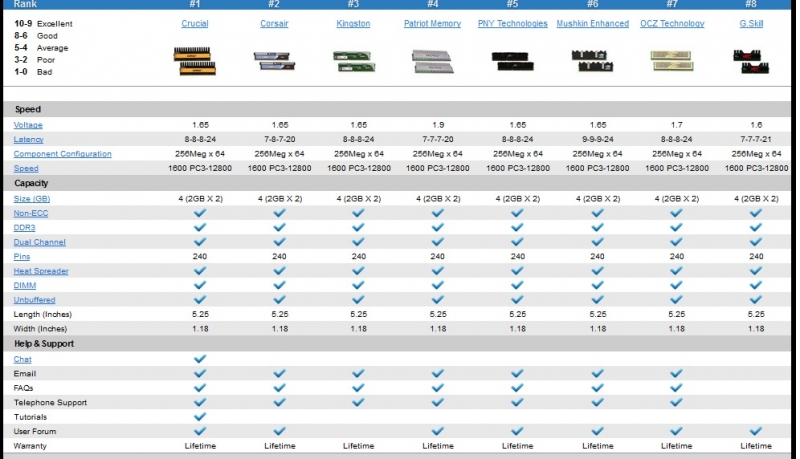Click the Crucial memory product image
The width and height of the screenshot is (800, 459).
[198, 61]
